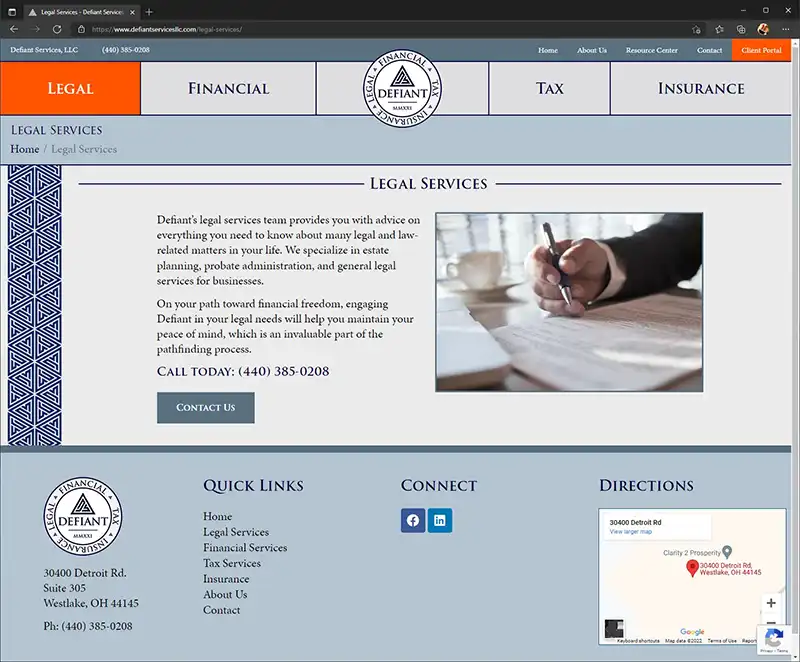The height and width of the screenshot is (662, 800).
Task: Open Financial Services under Quick Links
Action: point(245,548)
